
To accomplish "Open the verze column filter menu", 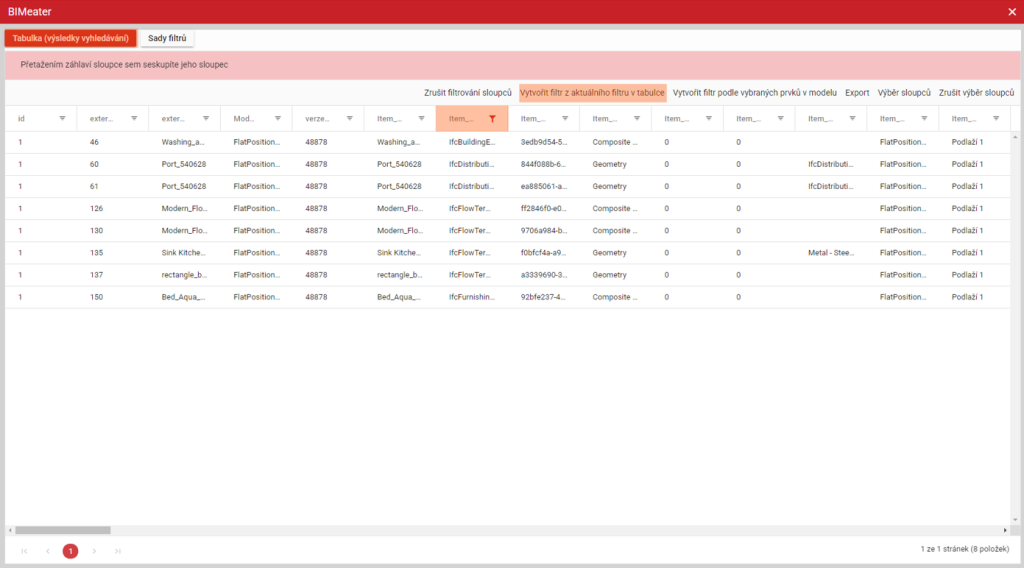I will click(349, 118).
